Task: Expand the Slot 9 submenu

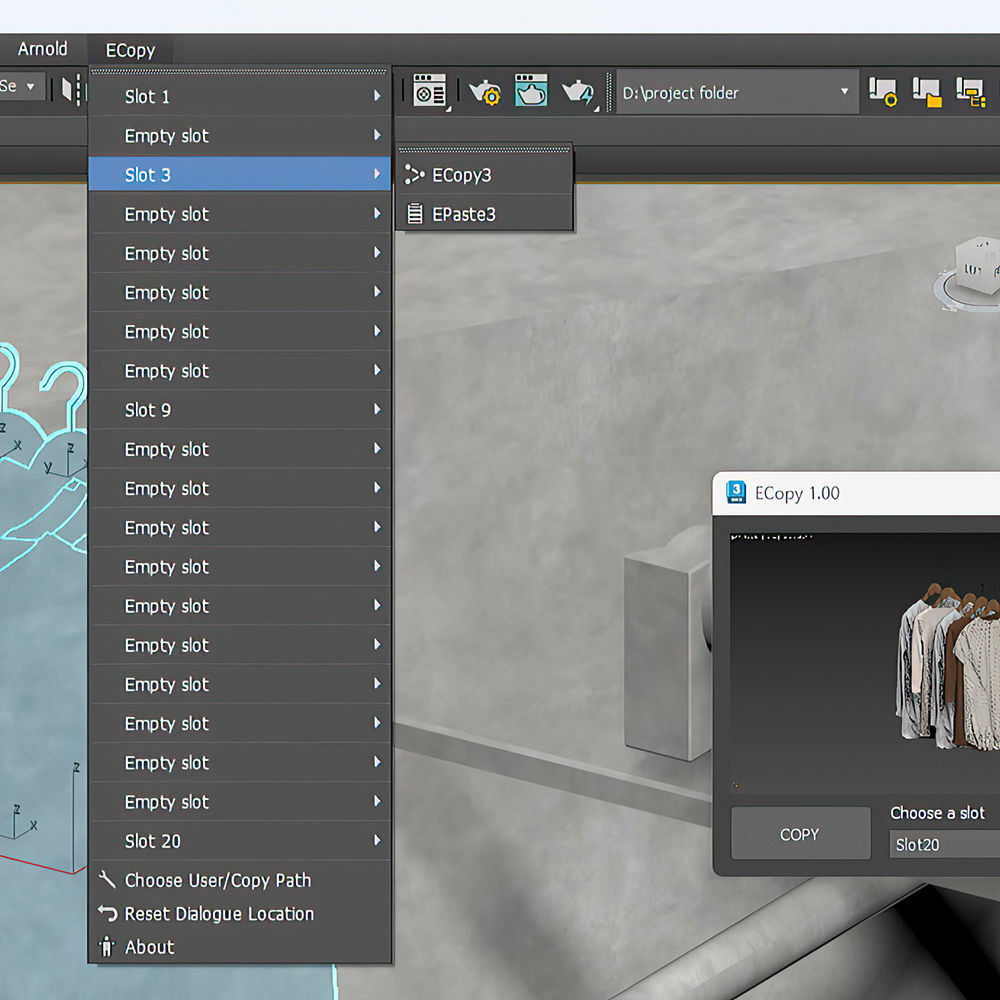Action: click(240, 409)
